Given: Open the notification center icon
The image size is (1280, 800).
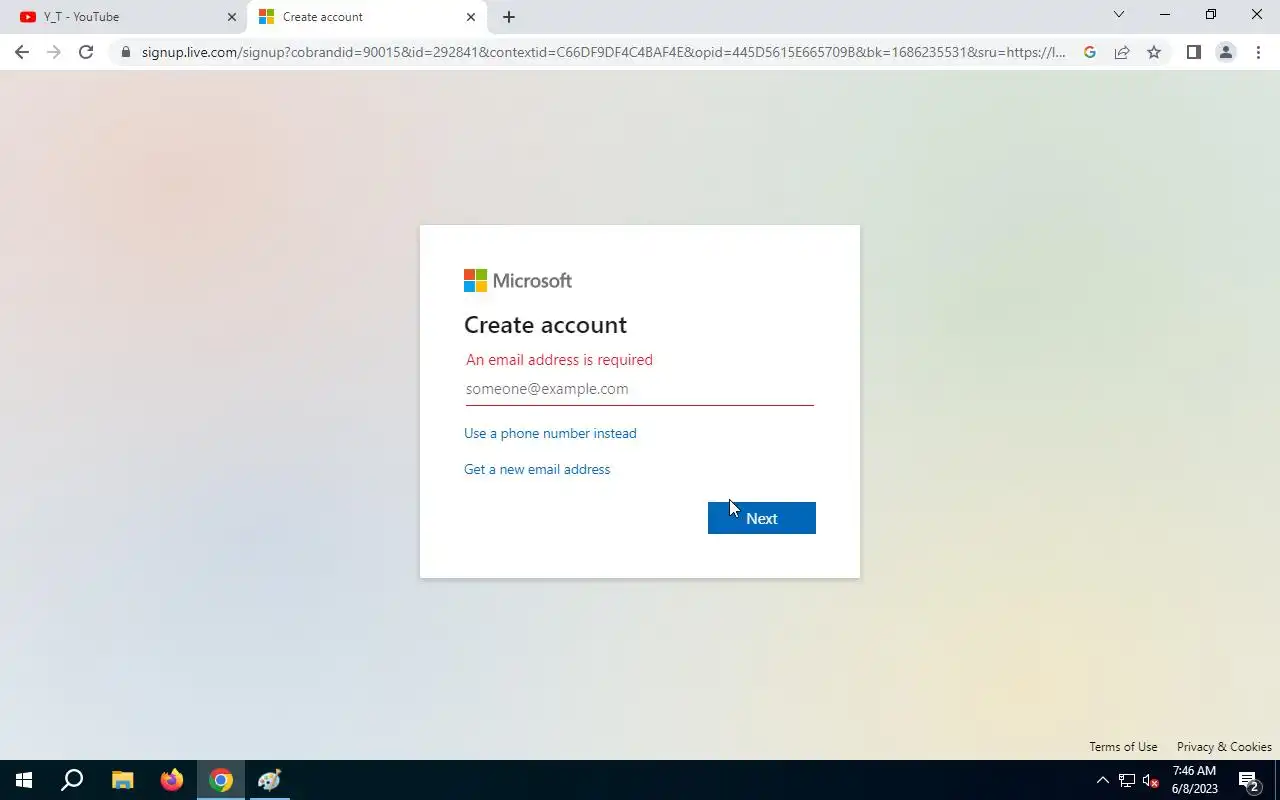Looking at the screenshot, I should [x=1248, y=780].
